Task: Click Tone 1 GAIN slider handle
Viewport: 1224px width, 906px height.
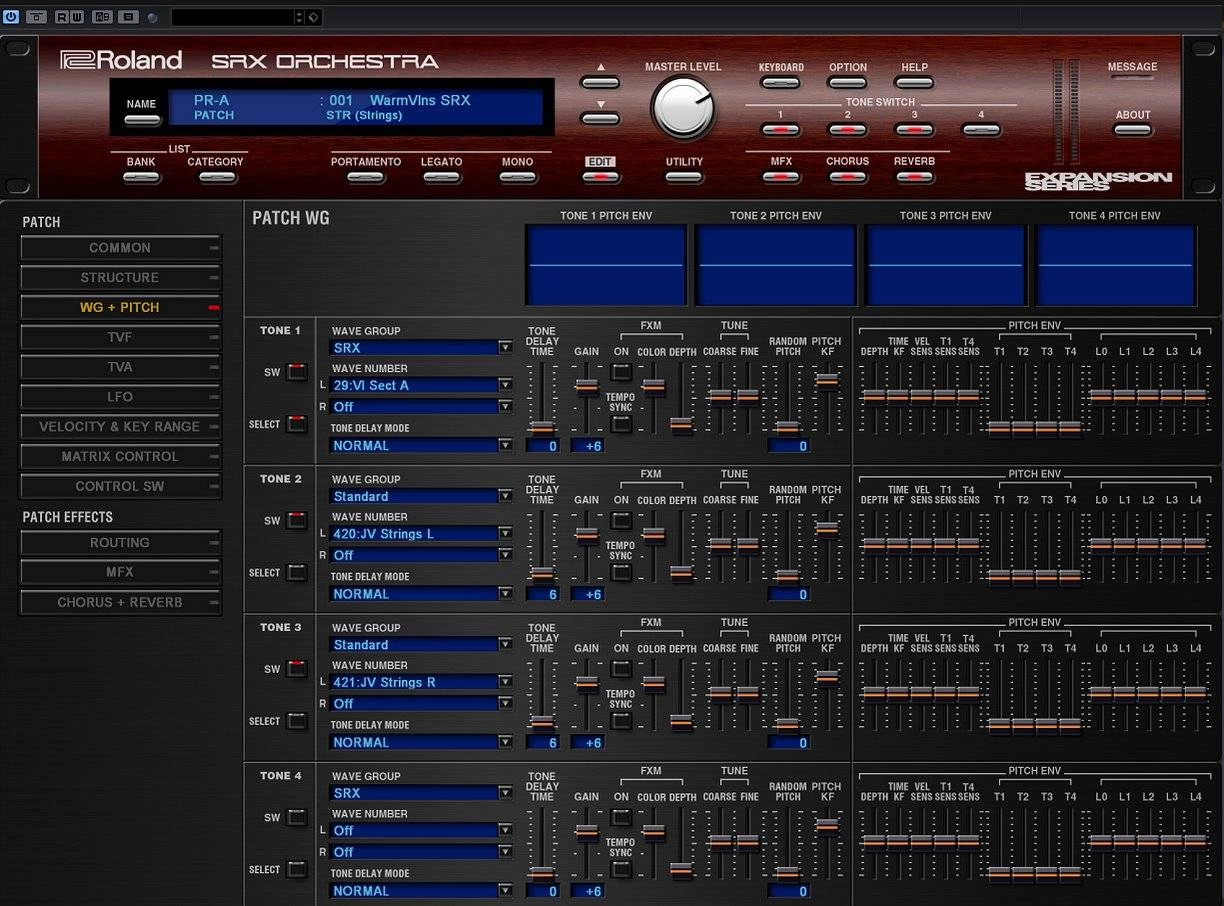Action: point(587,387)
